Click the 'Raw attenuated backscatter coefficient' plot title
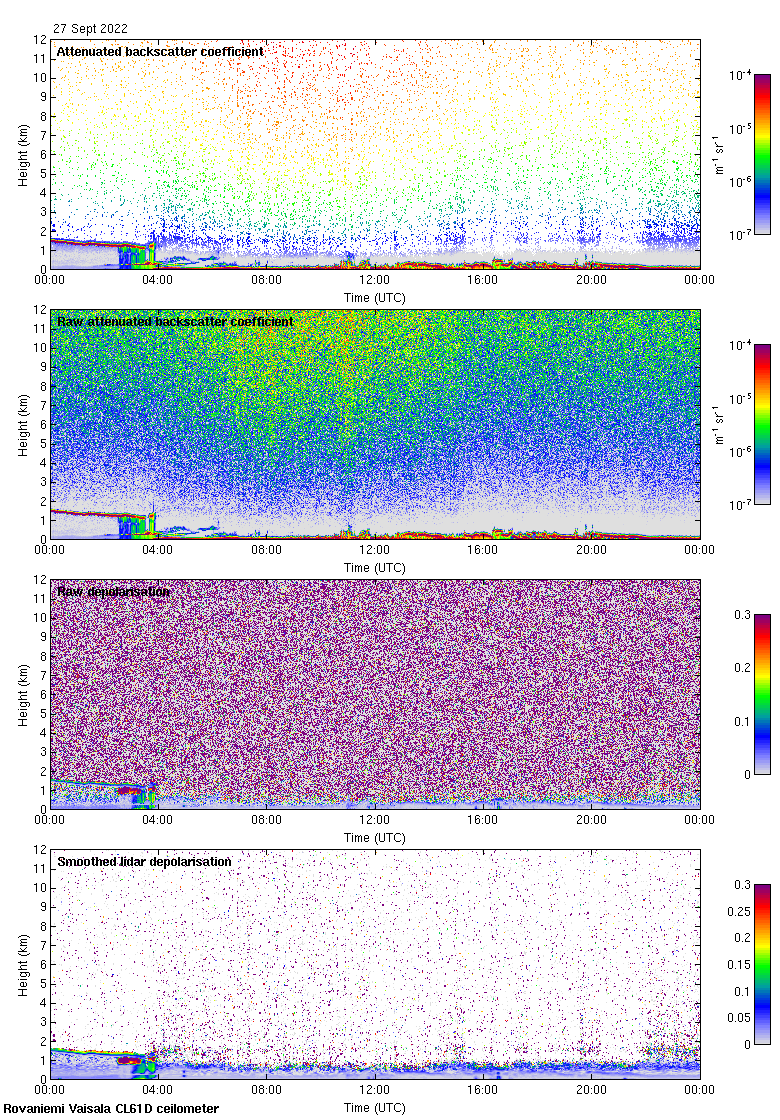This screenshot has width=780, height=1120. pyautogui.click(x=175, y=321)
